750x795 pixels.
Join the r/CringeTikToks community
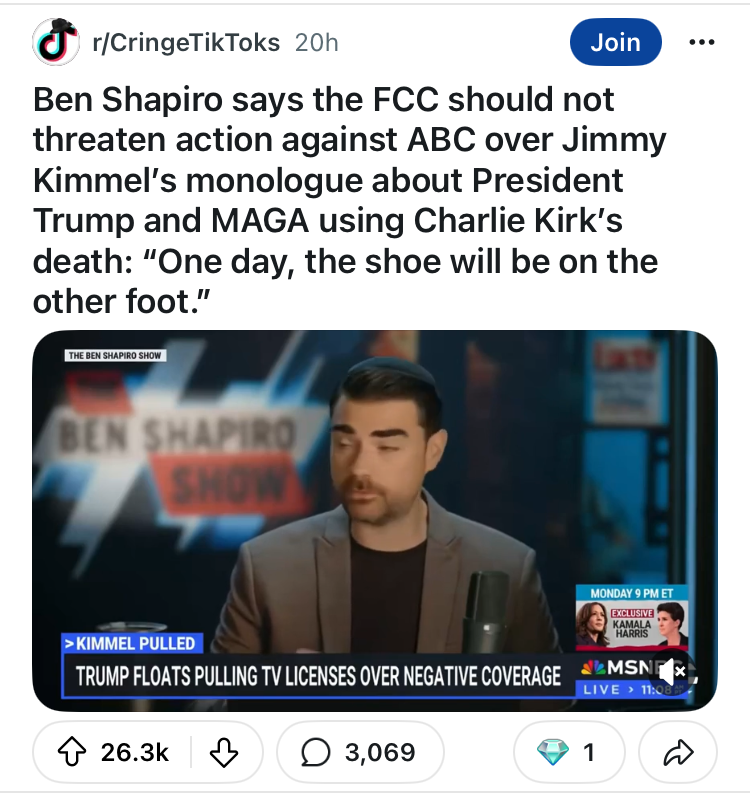pos(615,42)
